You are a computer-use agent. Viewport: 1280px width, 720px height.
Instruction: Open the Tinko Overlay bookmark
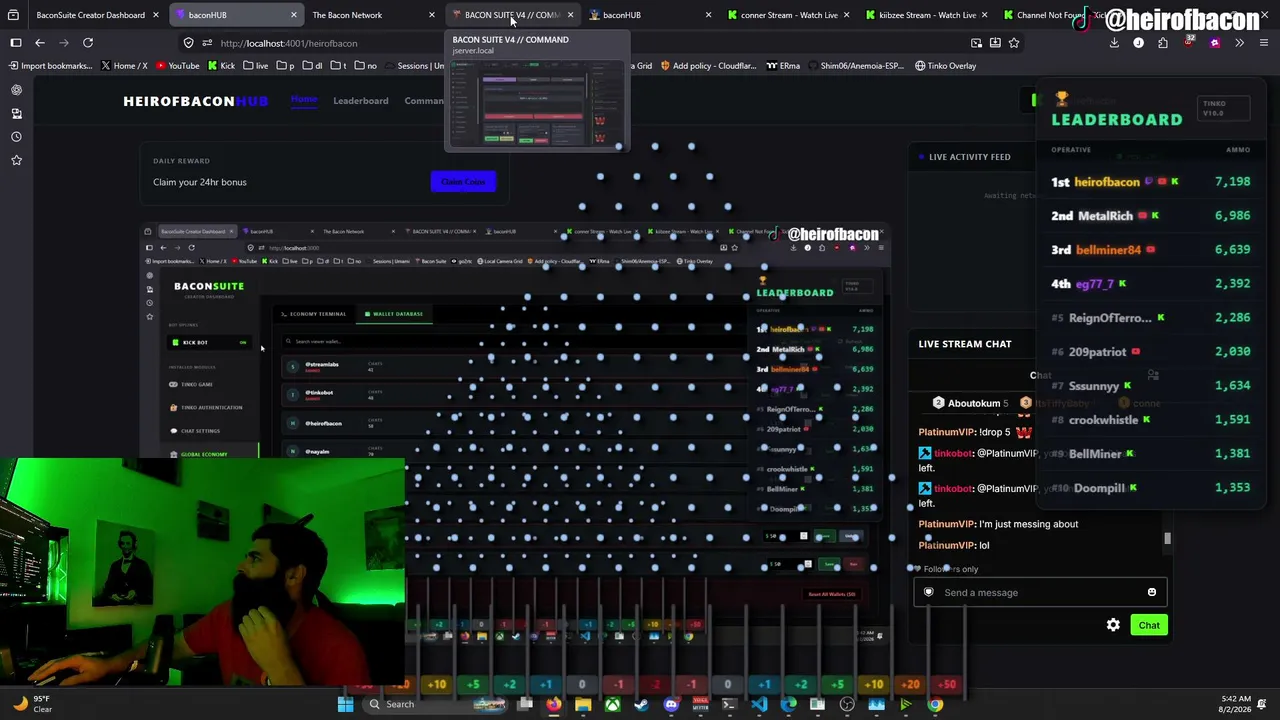coord(945,66)
